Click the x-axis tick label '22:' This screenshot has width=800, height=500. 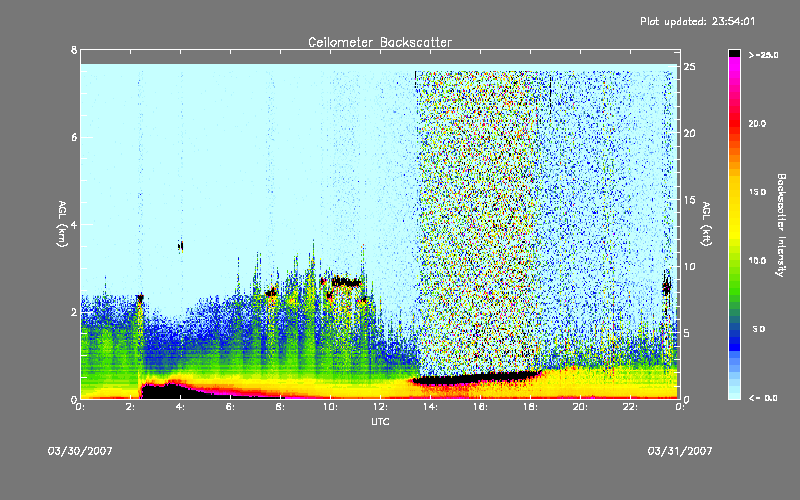tap(631, 407)
